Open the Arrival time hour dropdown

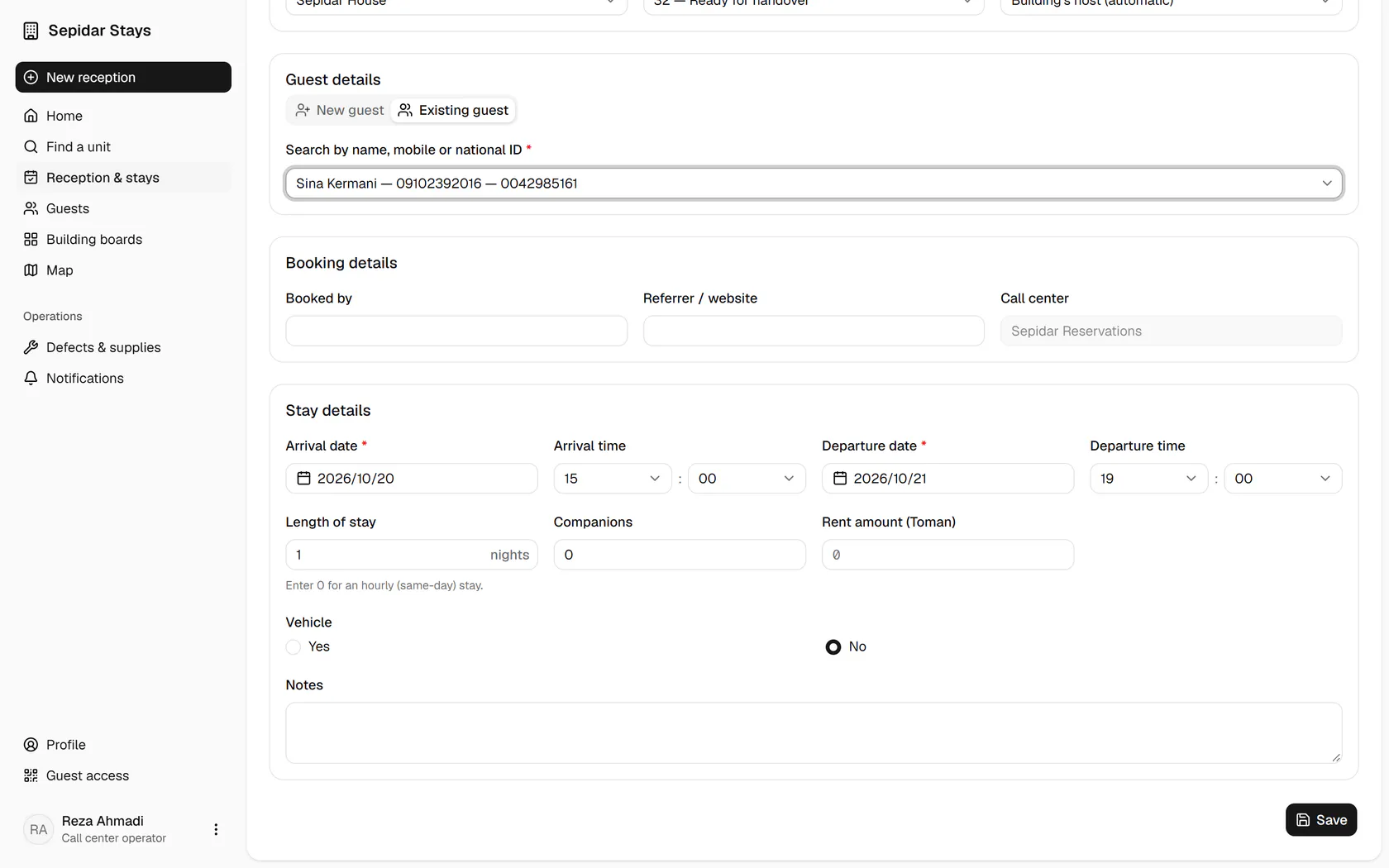[612, 478]
